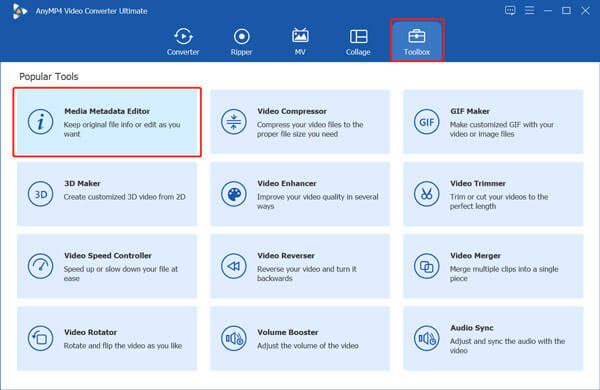600x390 pixels.
Task: Click 'Improve your video quality' description
Action: (x=318, y=201)
